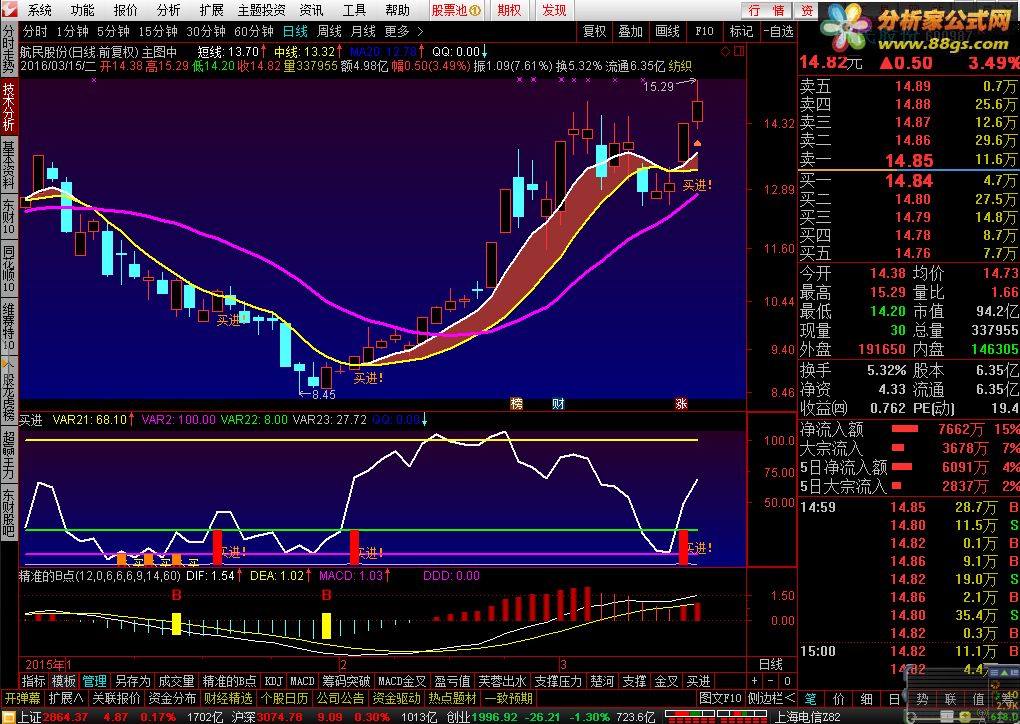Image resolution: width=1020 pixels, height=724 pixels.
Task: Click the status bar icon left of 上证
Action: pyautogui.click(x=9, y=717)
